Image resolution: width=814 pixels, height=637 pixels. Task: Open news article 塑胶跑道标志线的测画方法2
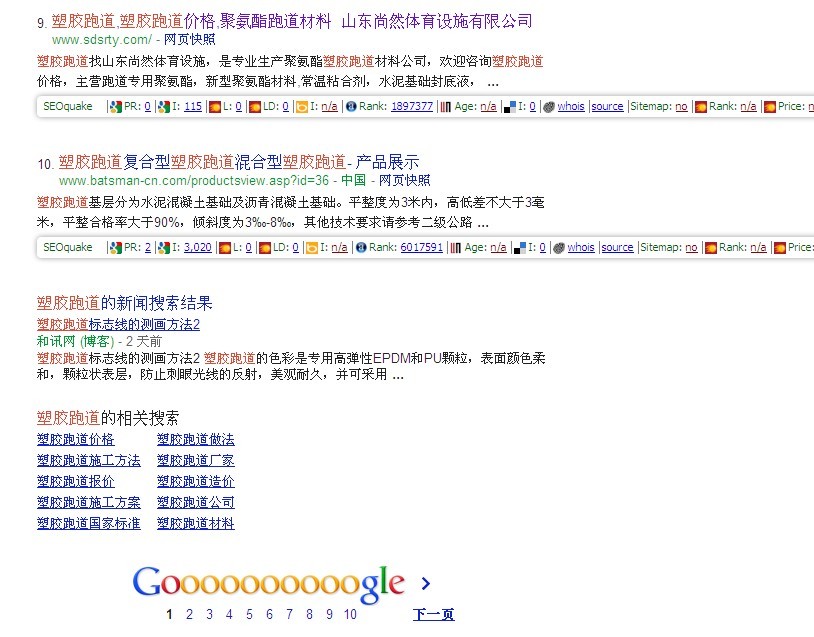pyautogui.click(x=118, y=325)
